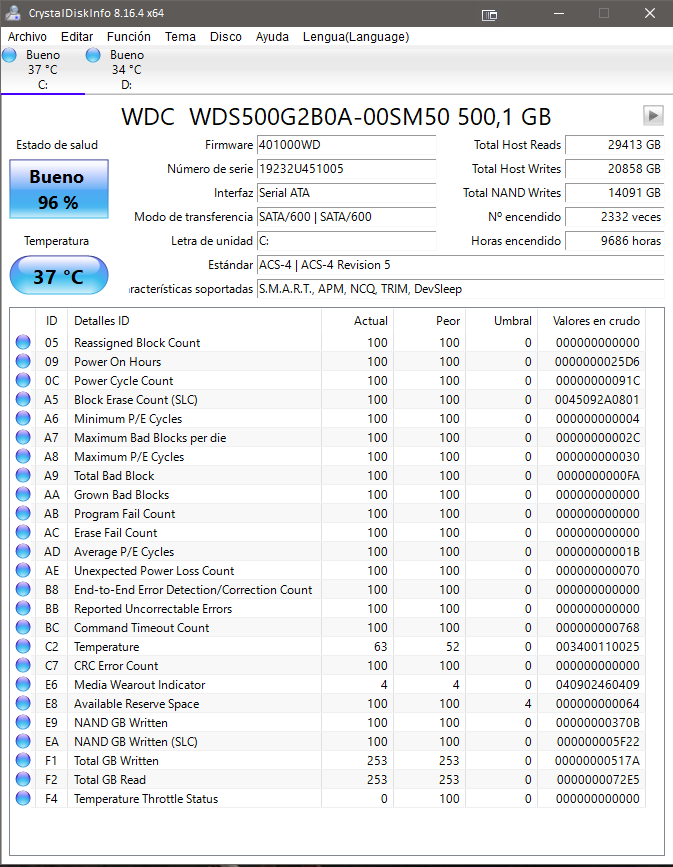673x867 pixels.
Task: Click the status orb for Total Bad Block
Action: click(23, 476)
